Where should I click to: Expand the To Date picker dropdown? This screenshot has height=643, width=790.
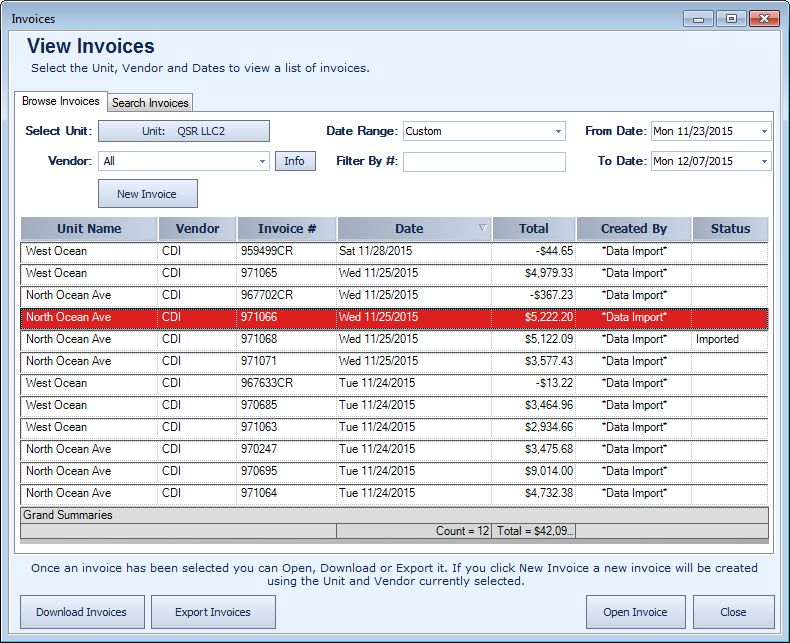coord(764,161)
